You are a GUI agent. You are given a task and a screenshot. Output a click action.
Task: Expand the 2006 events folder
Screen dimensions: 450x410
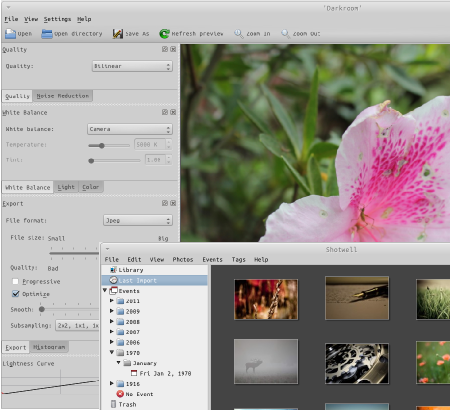click(x=112, y=342)
